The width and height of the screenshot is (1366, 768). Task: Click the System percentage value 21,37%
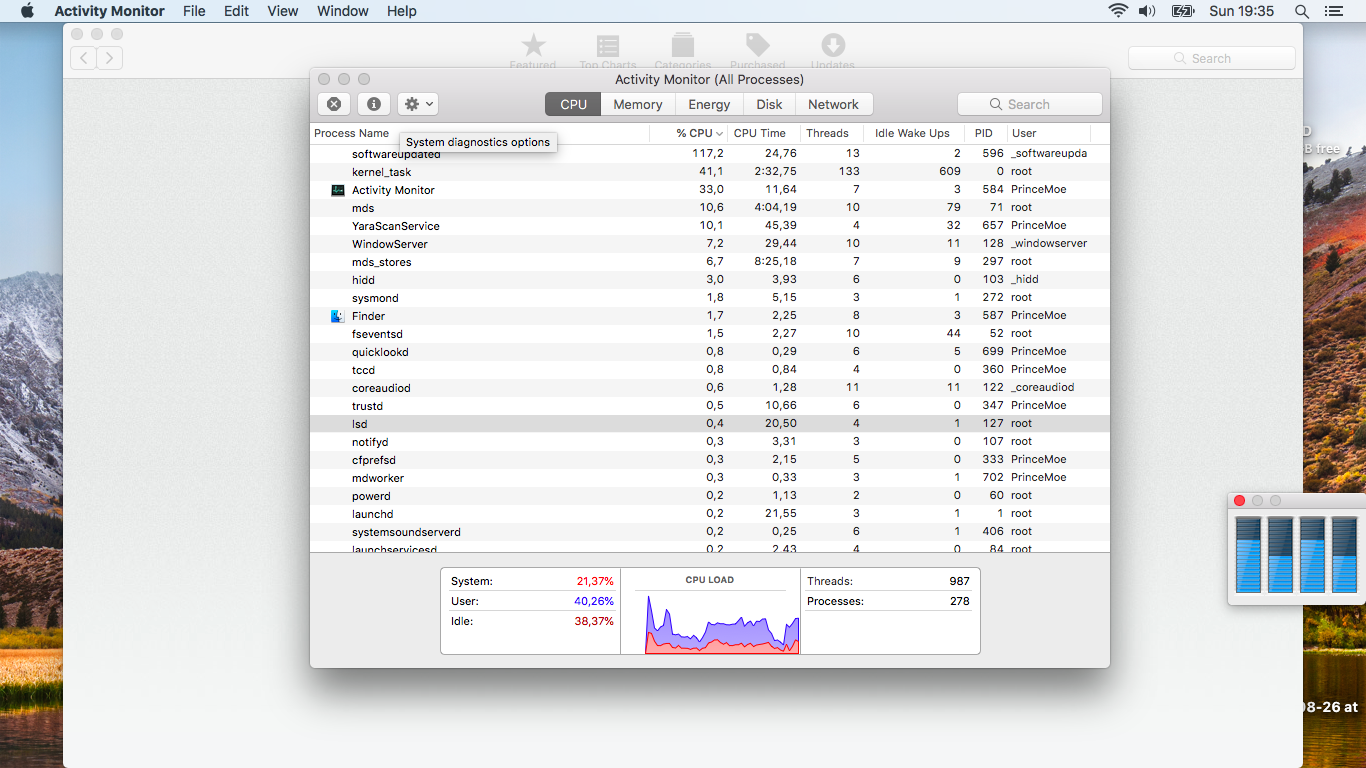click(595, 582)
